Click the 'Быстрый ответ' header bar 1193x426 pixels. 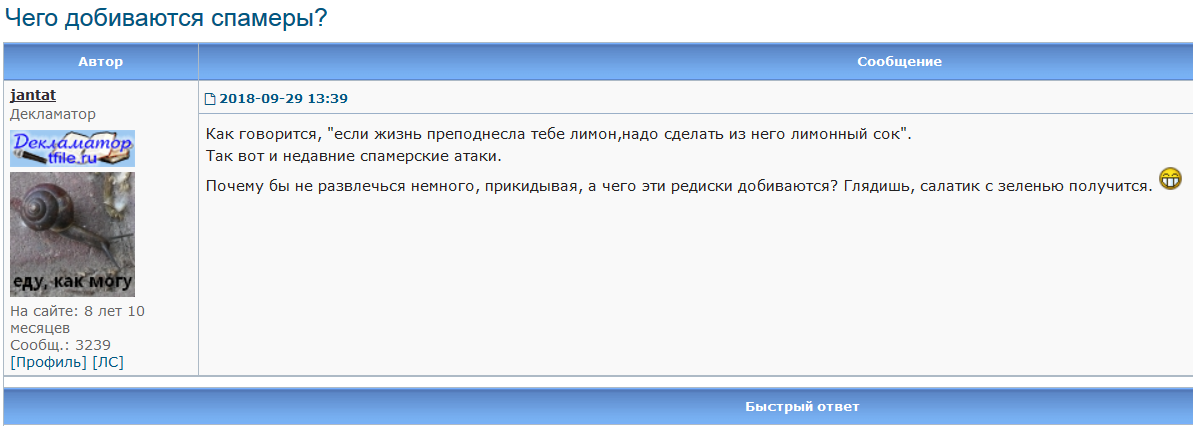tap(802, 406)
